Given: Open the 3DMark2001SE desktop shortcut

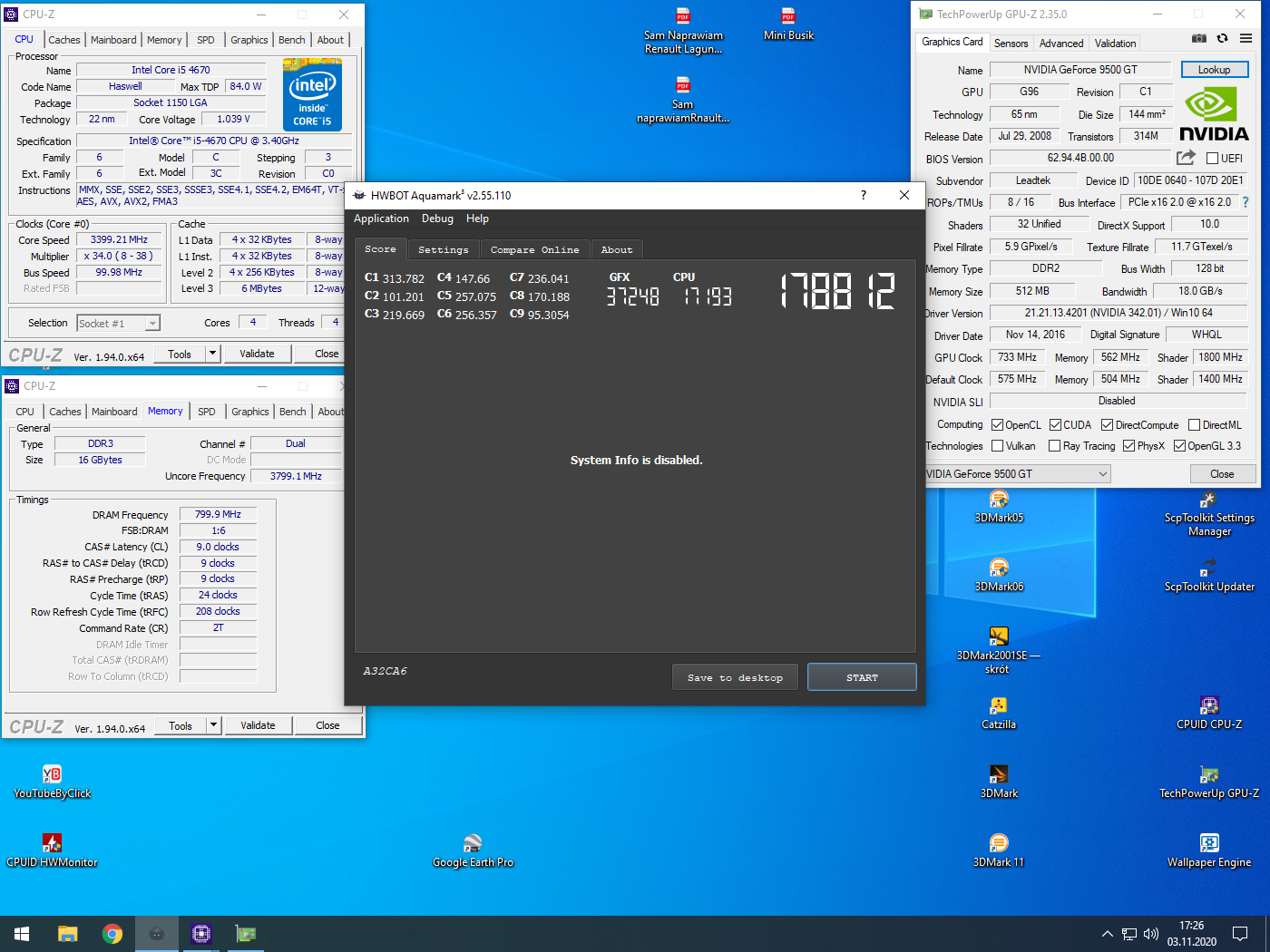Looking at the screenshot, I should click(999, 650).
